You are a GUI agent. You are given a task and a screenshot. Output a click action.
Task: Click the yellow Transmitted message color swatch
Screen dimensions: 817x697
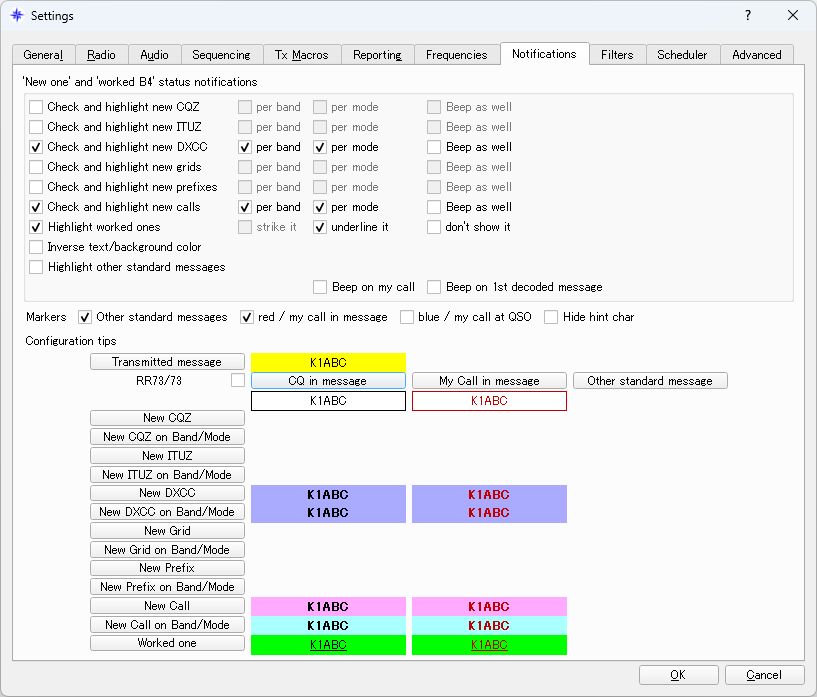(x=329, y=361)
